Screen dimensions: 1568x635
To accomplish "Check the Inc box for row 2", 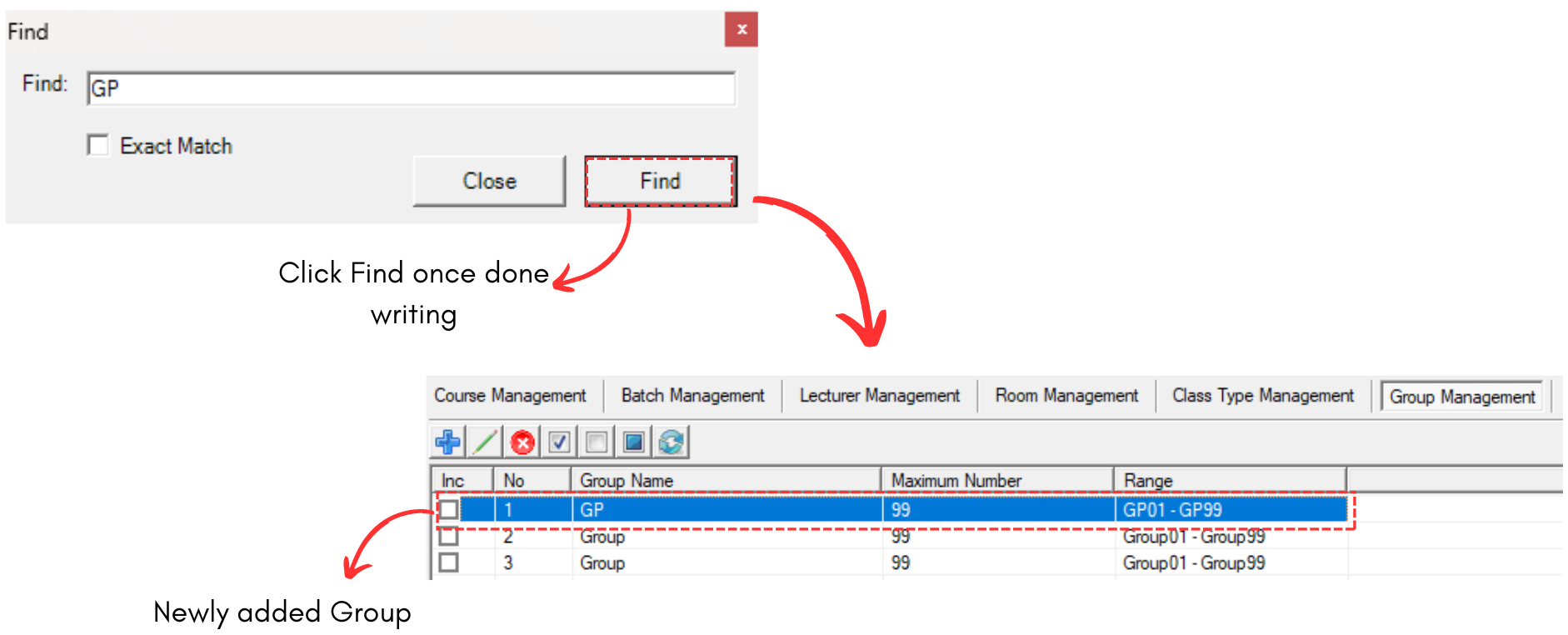I will (449, 536).
